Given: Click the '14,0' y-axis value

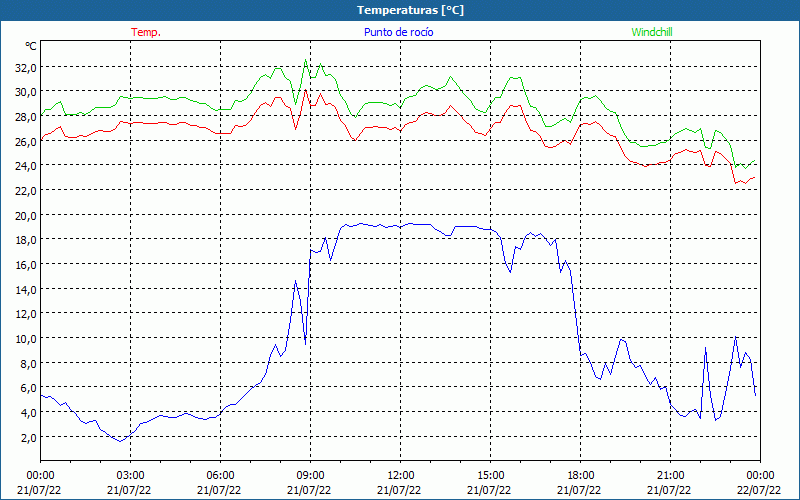Looking at the screenshot, I should pos(26,290).
